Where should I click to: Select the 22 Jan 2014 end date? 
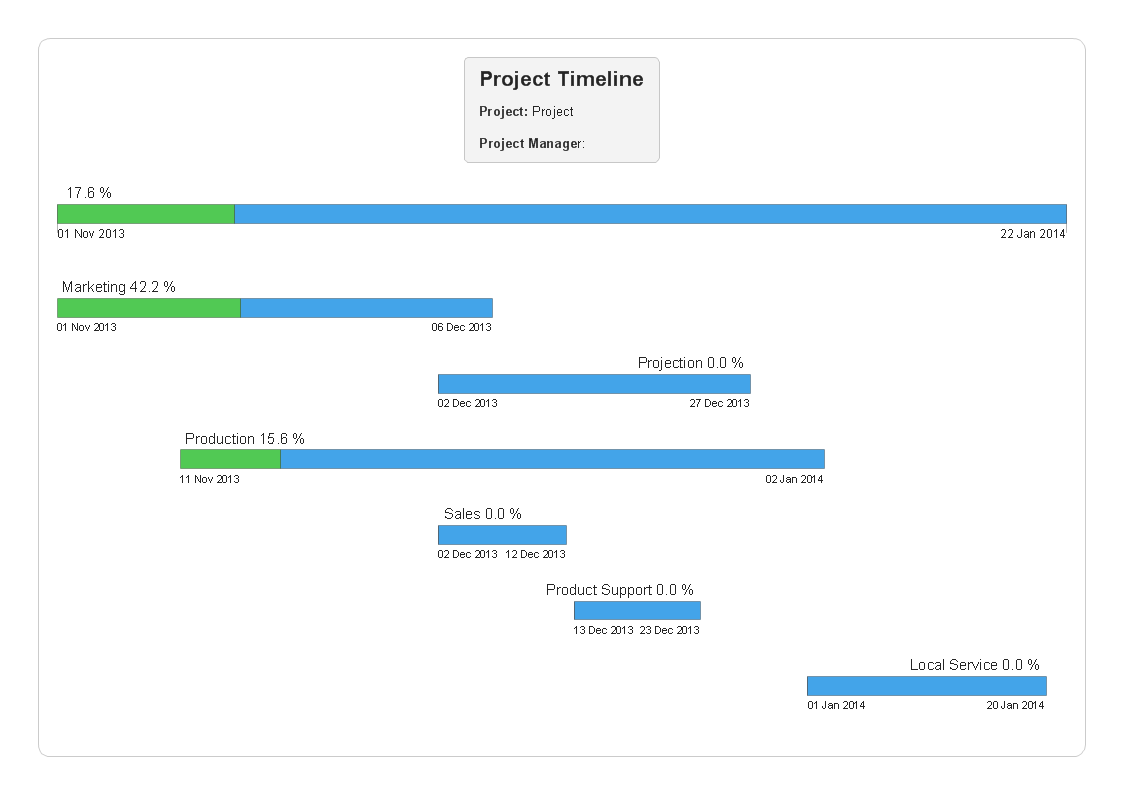click(1033, 234)
